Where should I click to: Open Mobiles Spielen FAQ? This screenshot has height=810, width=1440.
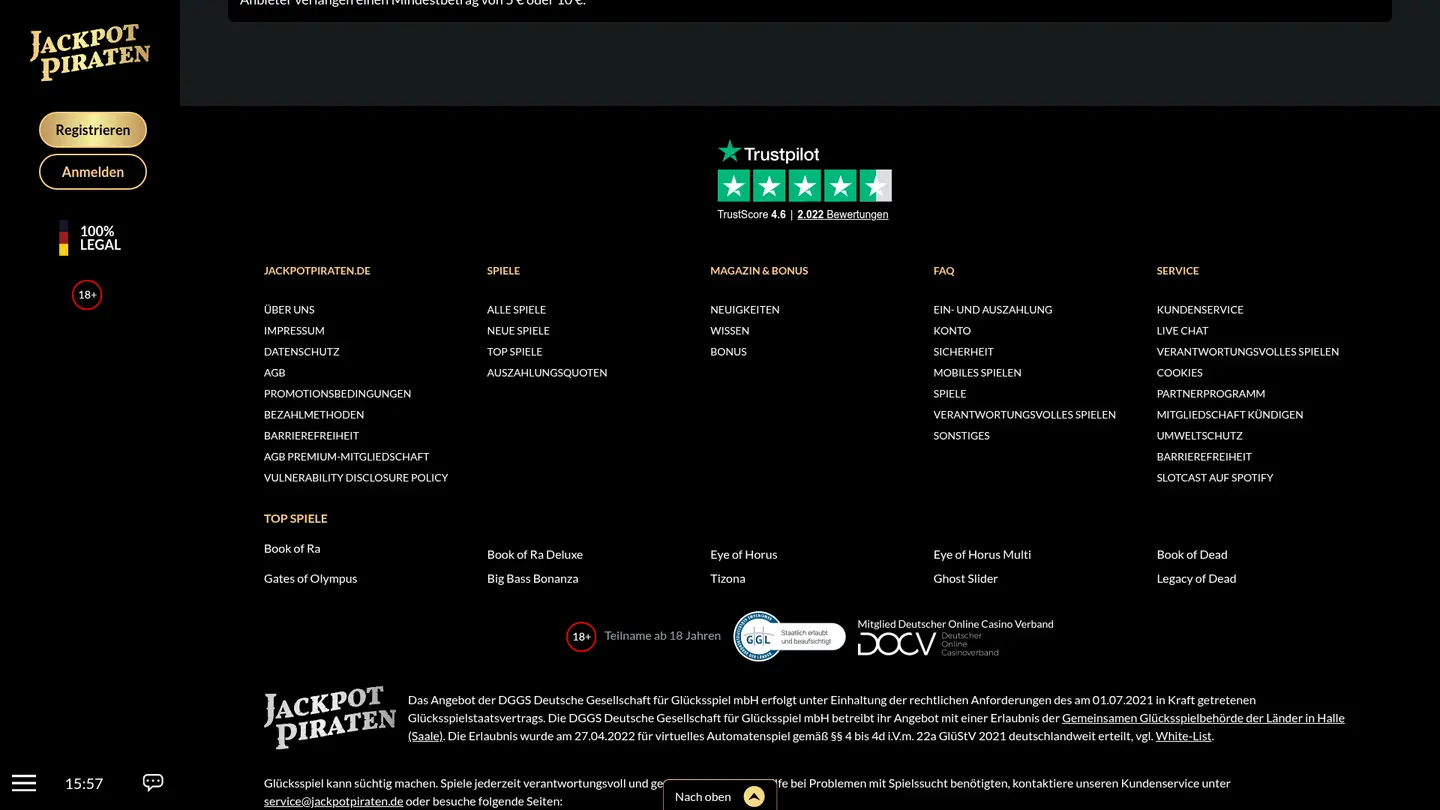point(977,373)
